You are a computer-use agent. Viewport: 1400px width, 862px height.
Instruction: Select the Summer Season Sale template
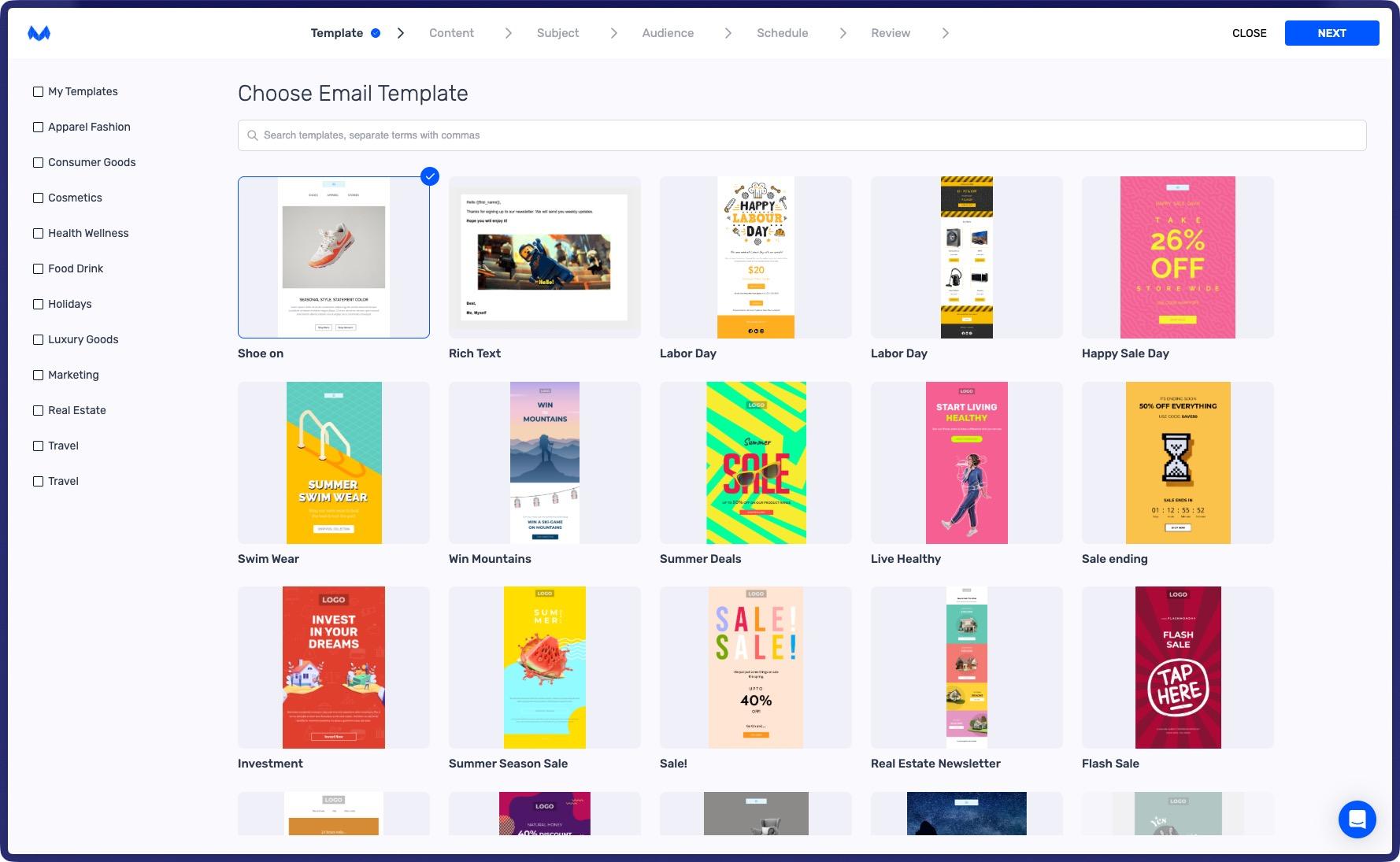click(x=545, y=668)
